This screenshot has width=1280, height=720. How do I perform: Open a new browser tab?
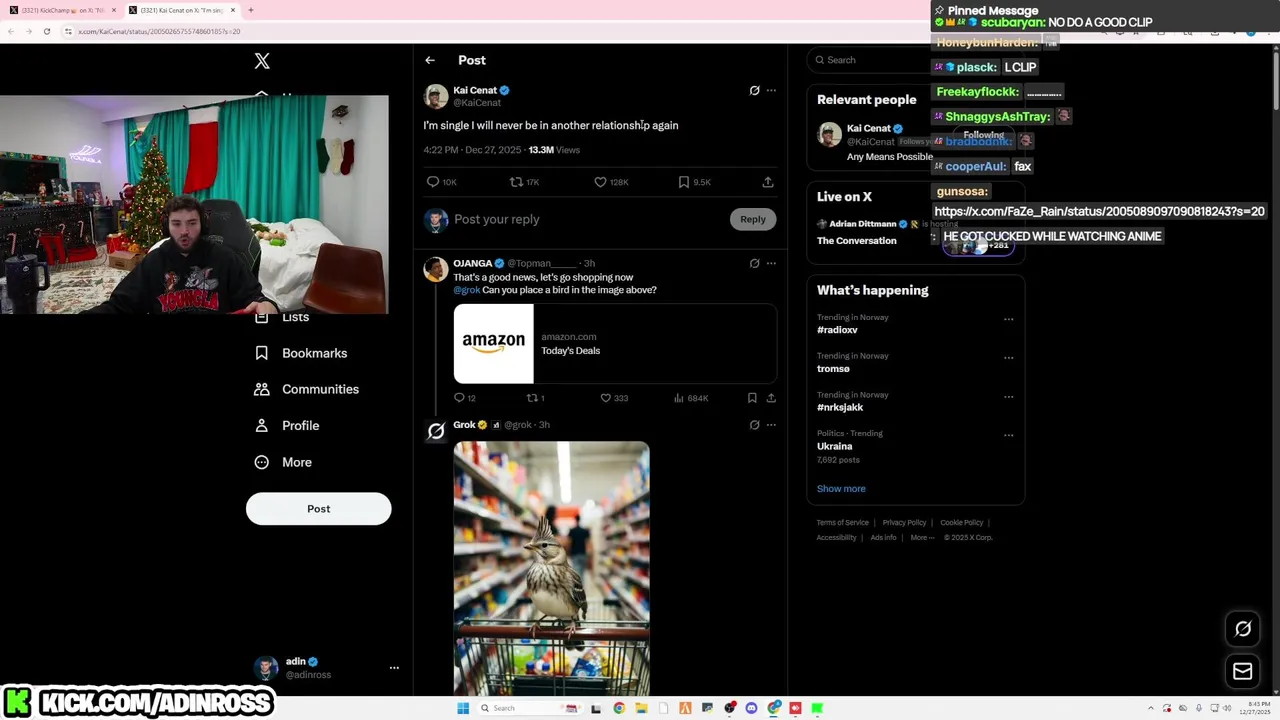click(x=251, y=10)
